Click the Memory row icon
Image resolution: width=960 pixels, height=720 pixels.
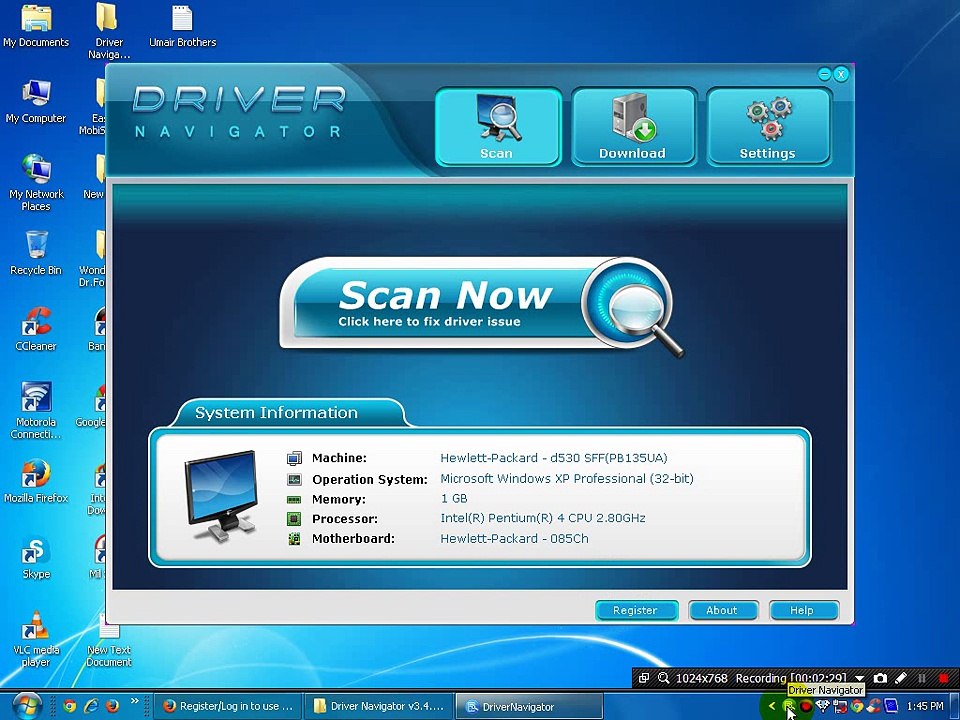click(x=294, y=500)
